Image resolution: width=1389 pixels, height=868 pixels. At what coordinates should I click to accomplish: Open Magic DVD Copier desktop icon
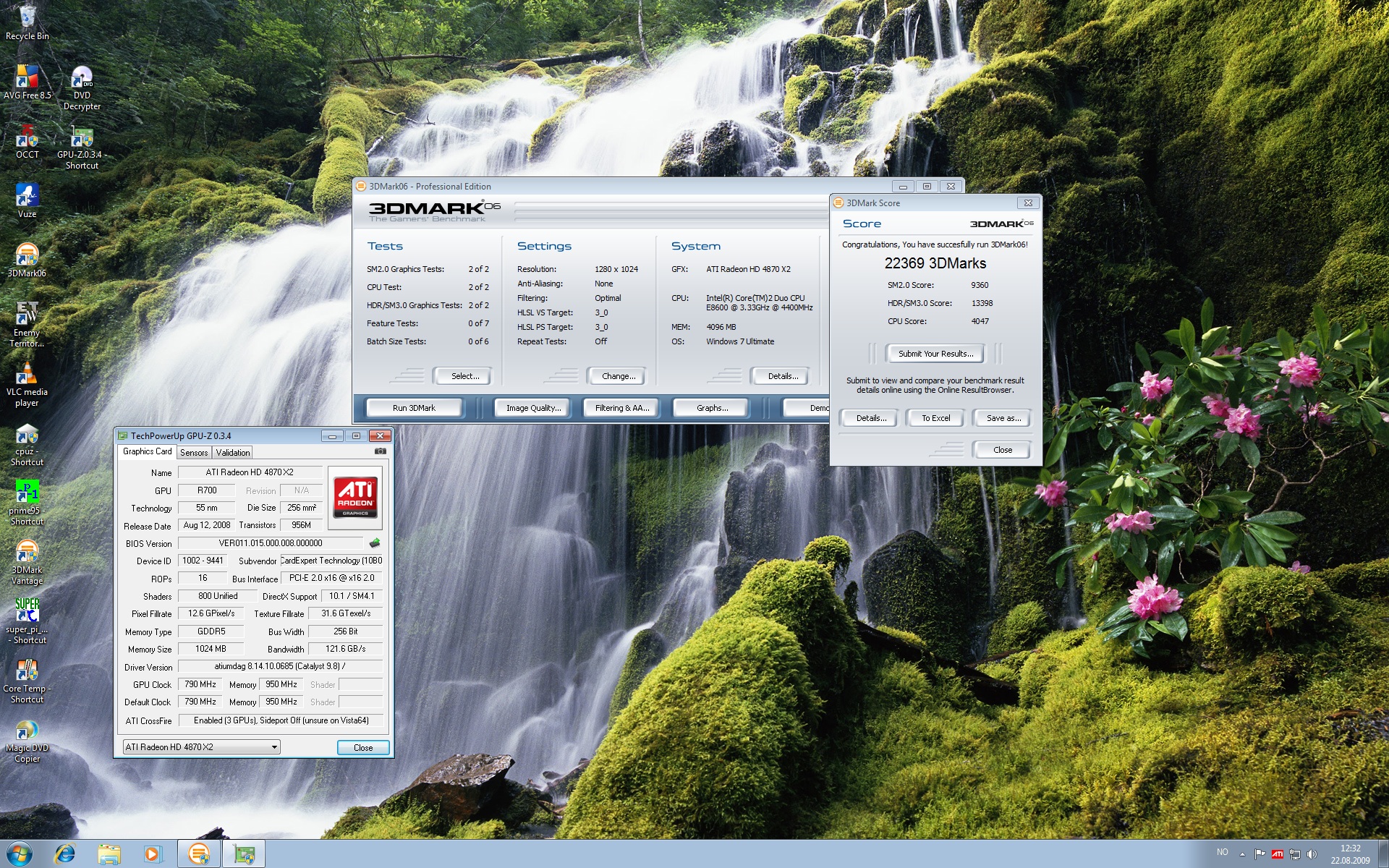click(27, 740)
